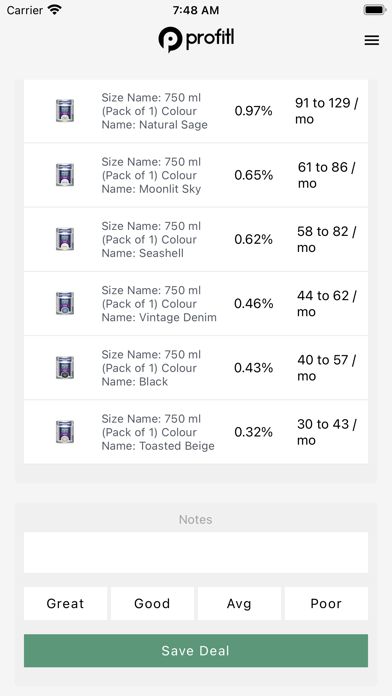Screen dimensions: 392x696
Task: Rate the deal as Avg
Action: [x=239, y=603]
